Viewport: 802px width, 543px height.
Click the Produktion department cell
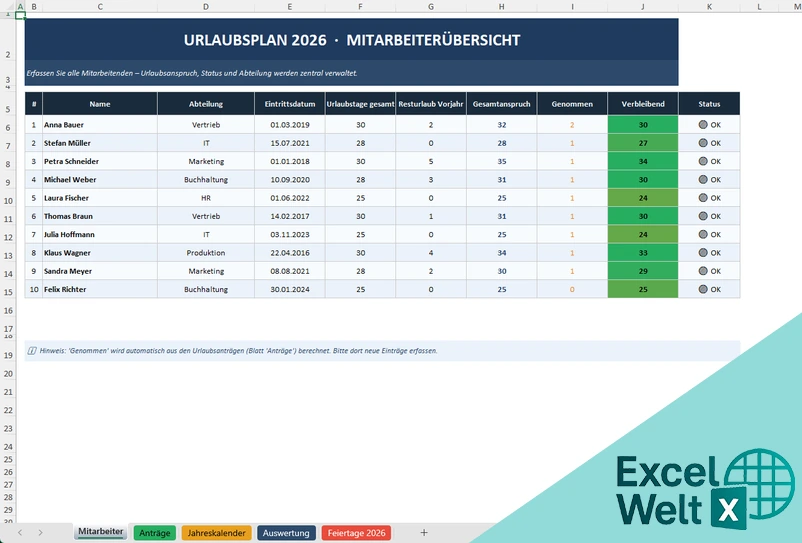[206, 253]
